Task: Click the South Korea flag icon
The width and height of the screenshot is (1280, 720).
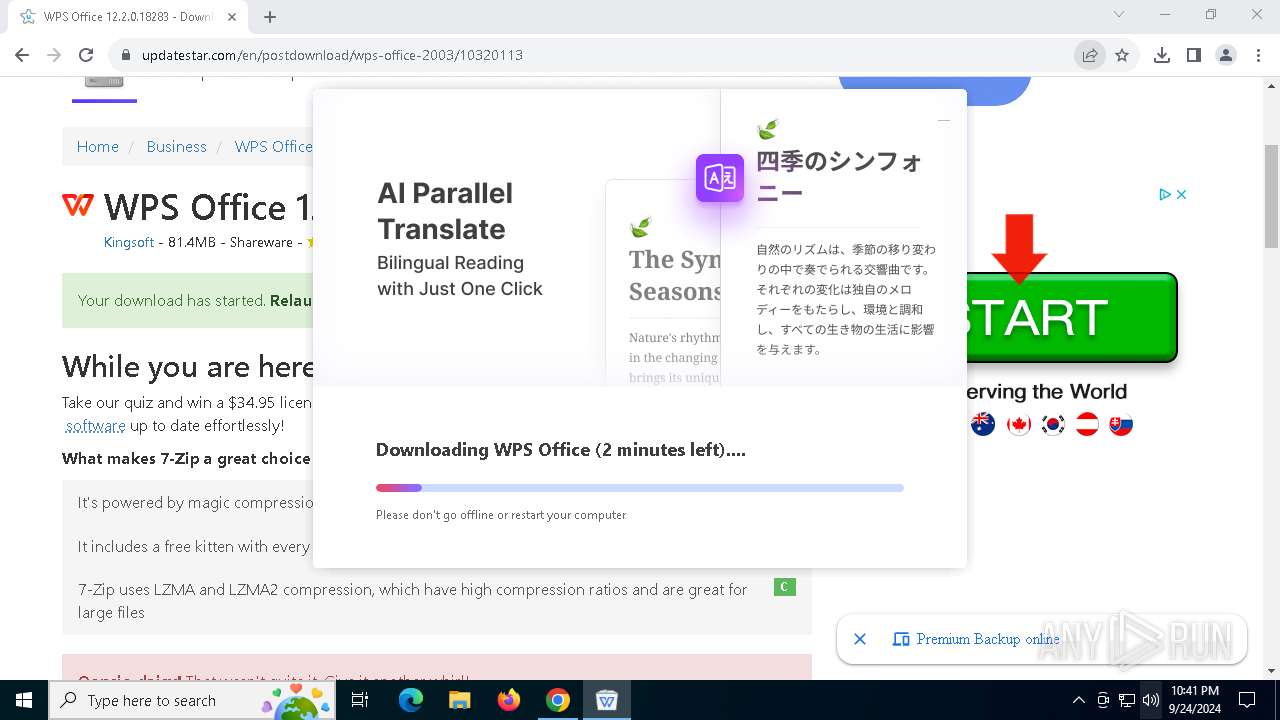Action: [1052, 424]
